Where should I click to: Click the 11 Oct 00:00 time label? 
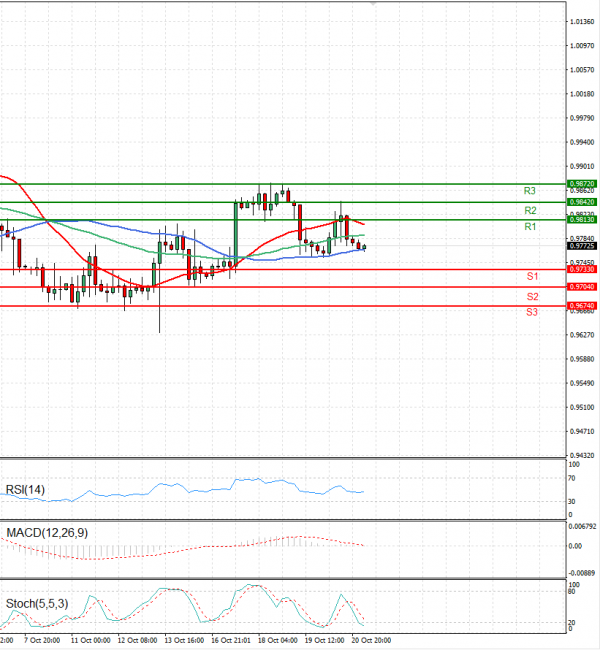(90, 640)
